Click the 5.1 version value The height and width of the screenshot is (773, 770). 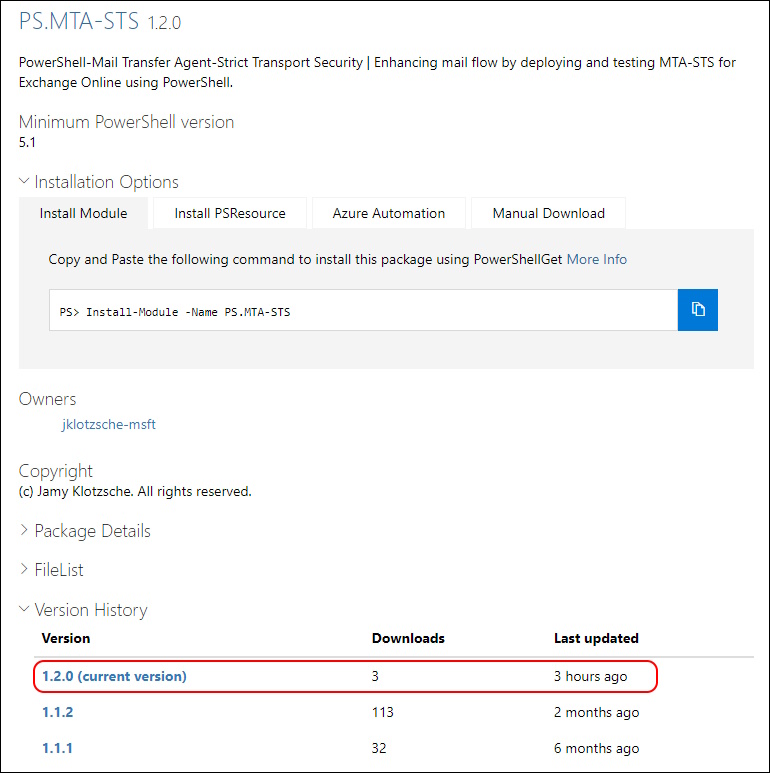coord(27,142)
